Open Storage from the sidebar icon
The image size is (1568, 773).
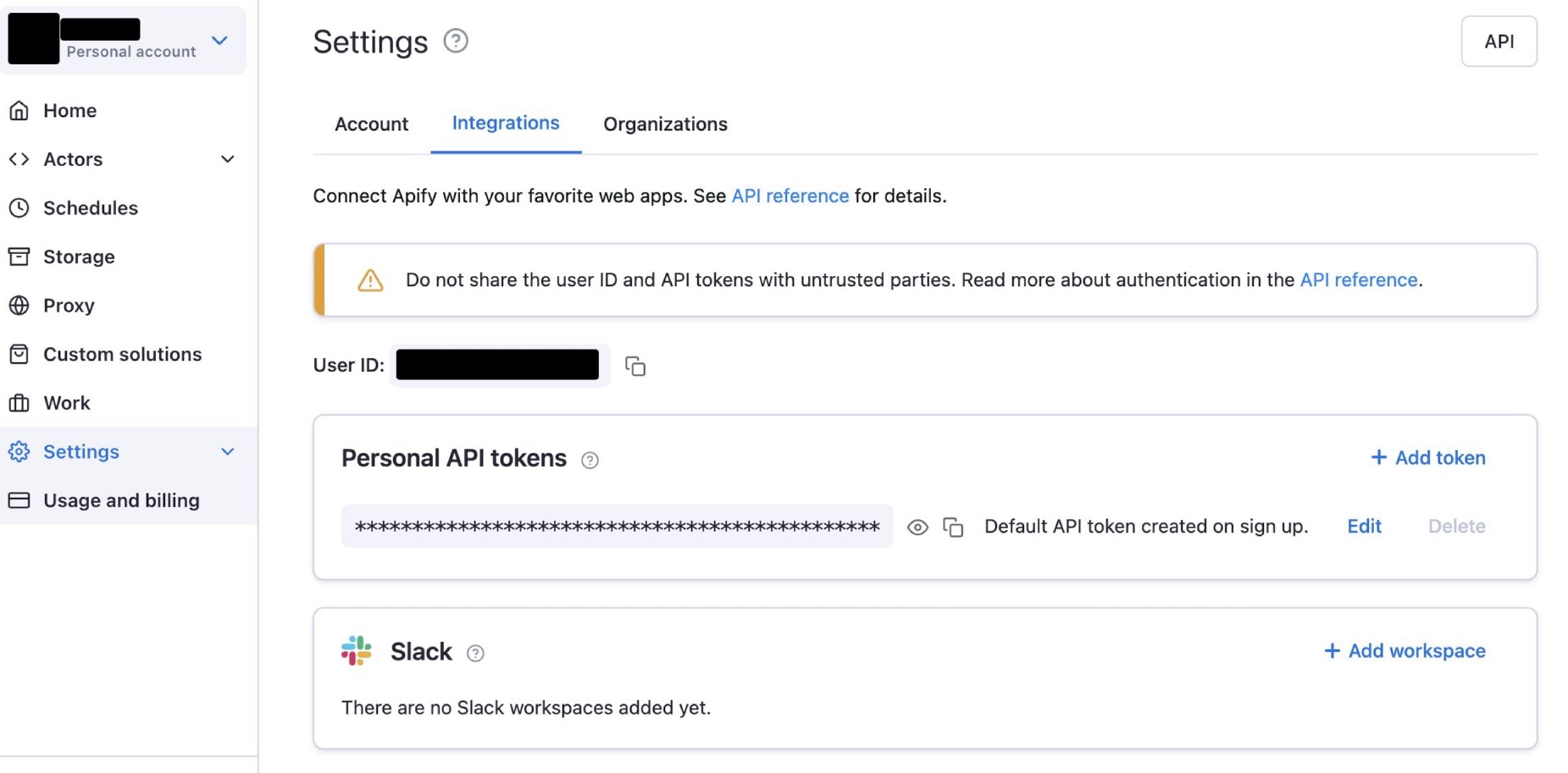(19, 257)
